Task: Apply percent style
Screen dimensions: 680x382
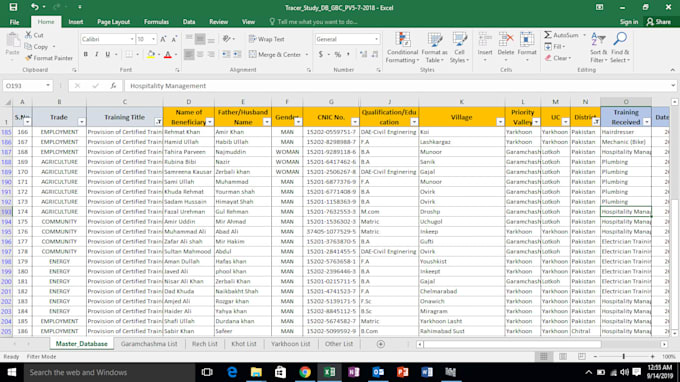Action: point(338,54)
